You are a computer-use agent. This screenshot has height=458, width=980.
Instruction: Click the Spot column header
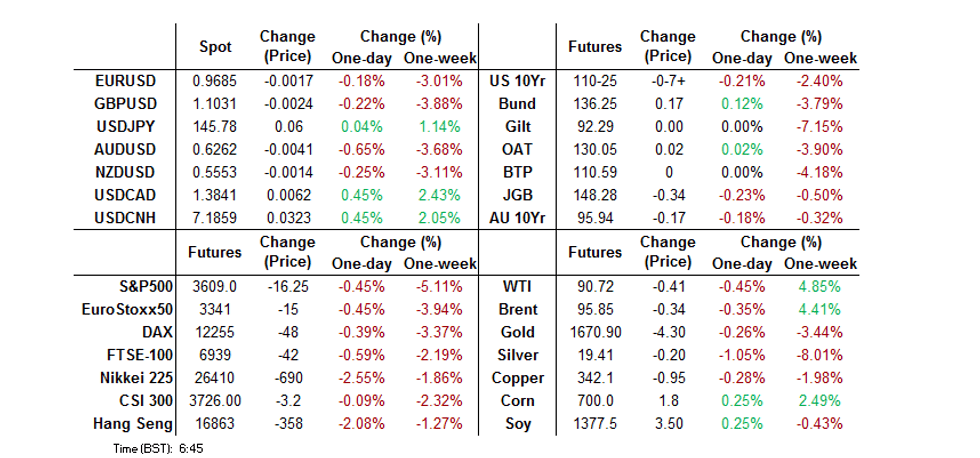click(x=216, y=47)
